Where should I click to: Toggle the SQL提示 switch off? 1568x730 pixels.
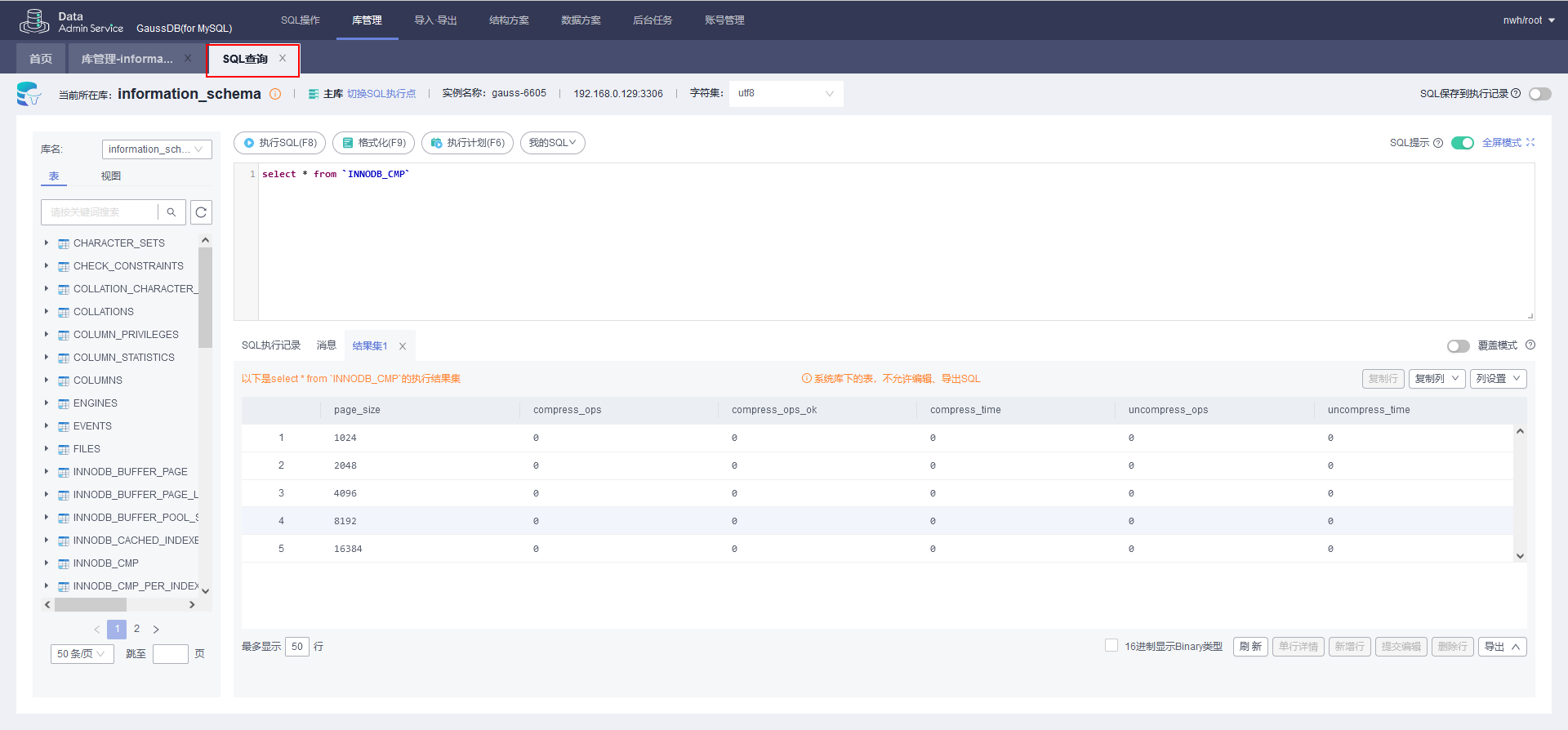[x=1463, y=143]
